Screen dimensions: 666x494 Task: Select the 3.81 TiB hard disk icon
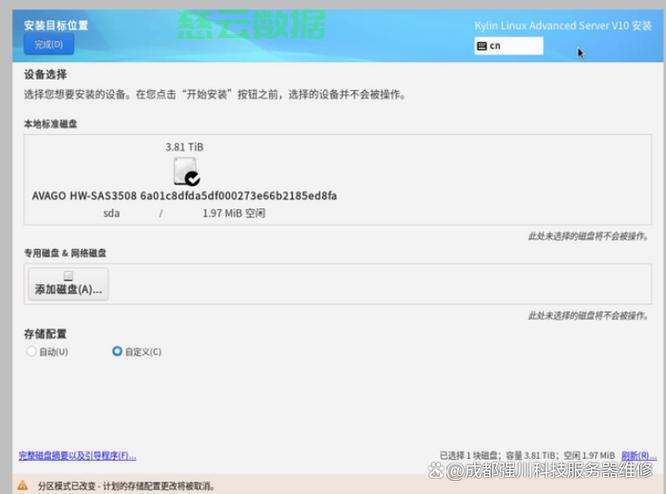pos(186,172)
